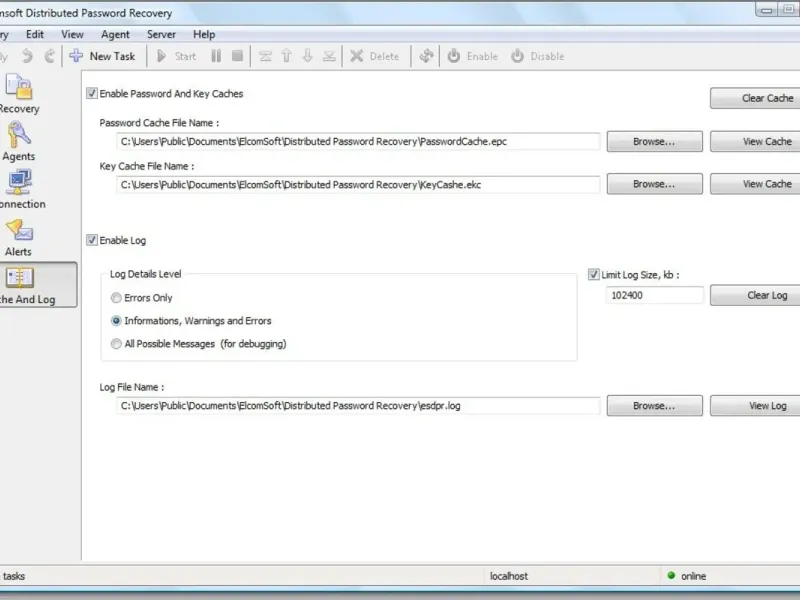Click the Delete X icon
The height and width of the screenshot is (600, 800).
pyautogui.click(x=357, y=56)
